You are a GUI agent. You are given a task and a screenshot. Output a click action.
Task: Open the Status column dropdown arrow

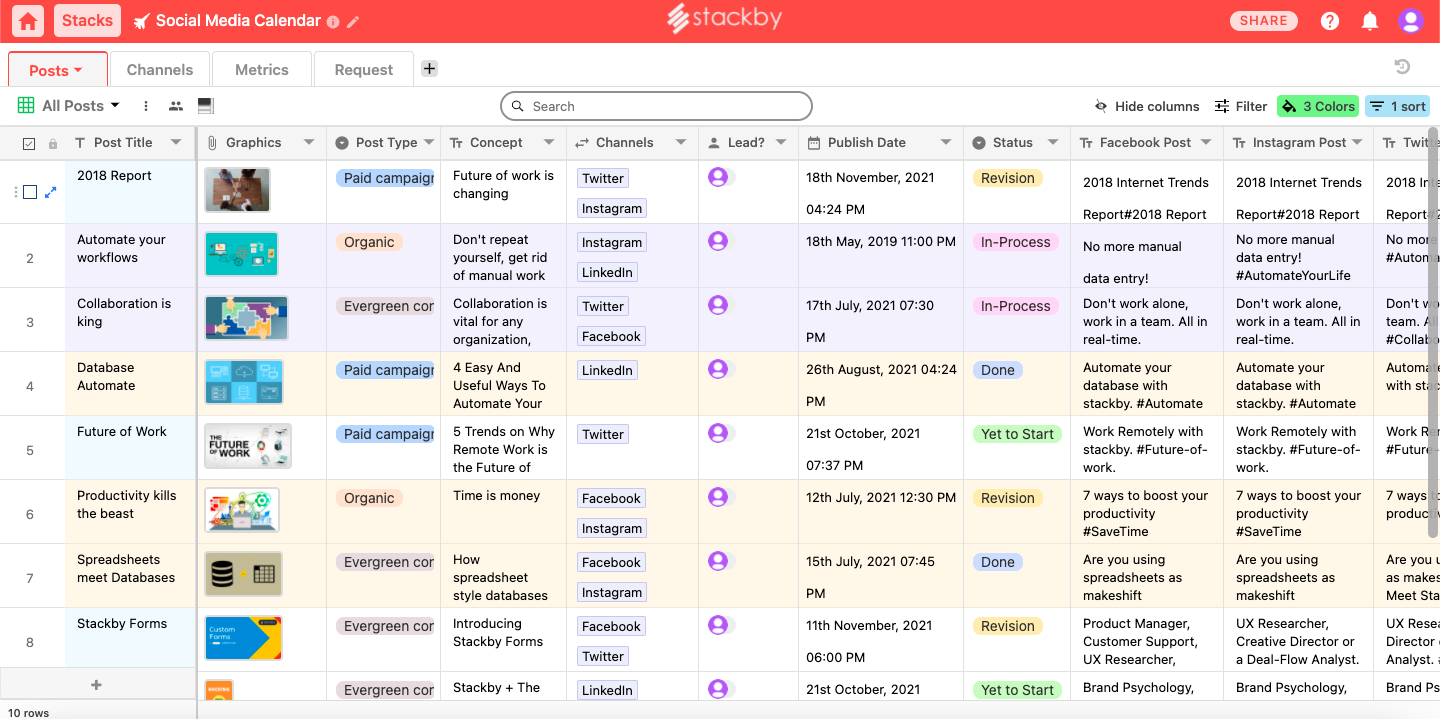(x=1053, y=143)
